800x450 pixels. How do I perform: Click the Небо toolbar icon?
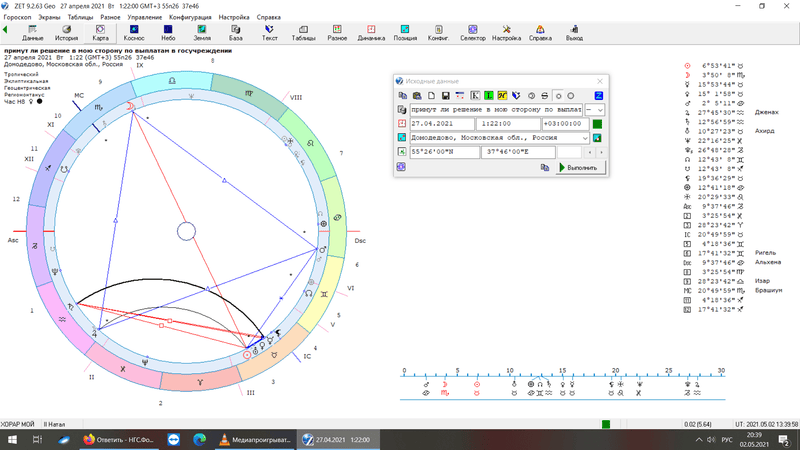point(168,33)
